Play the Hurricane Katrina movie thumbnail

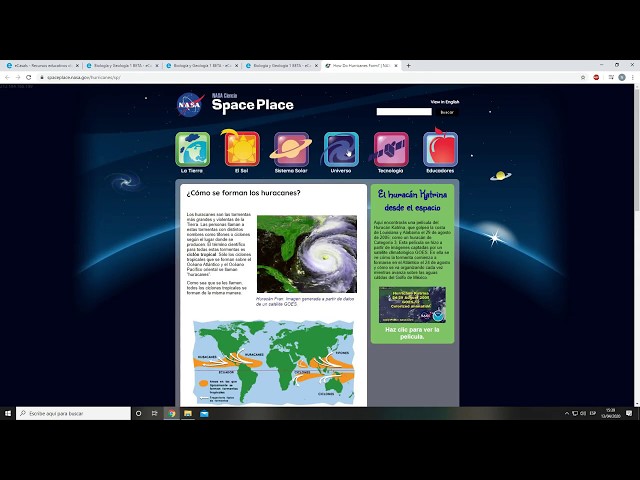point(412,304)
